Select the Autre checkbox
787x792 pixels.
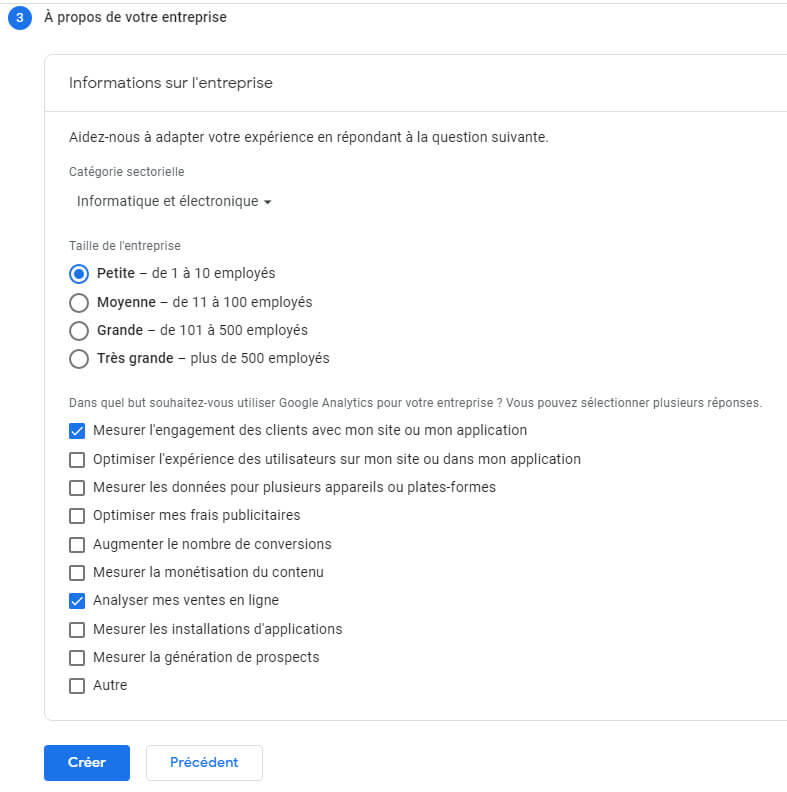coord(77,686)
